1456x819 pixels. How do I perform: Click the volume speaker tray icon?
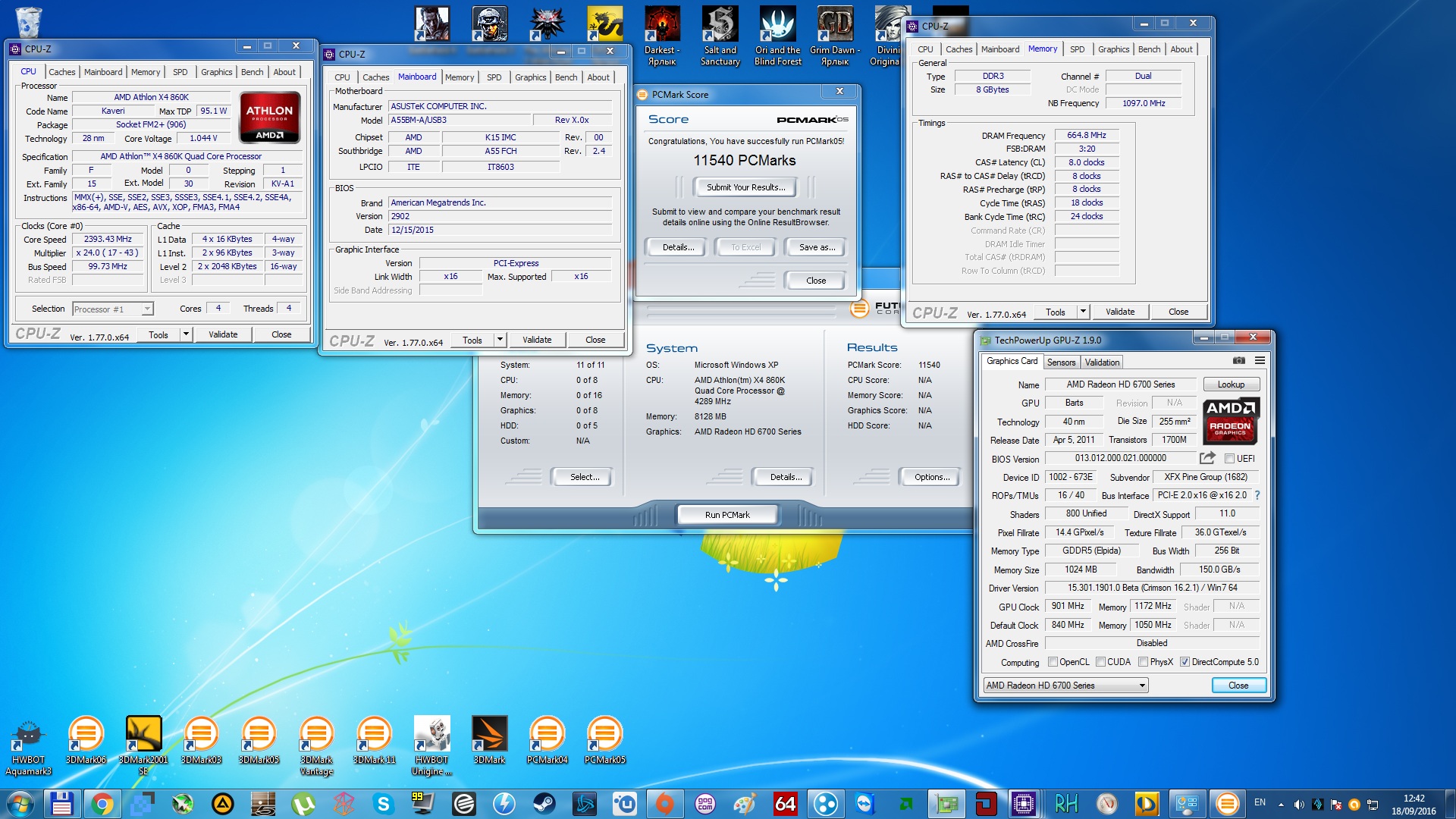tap(1298, 805)
